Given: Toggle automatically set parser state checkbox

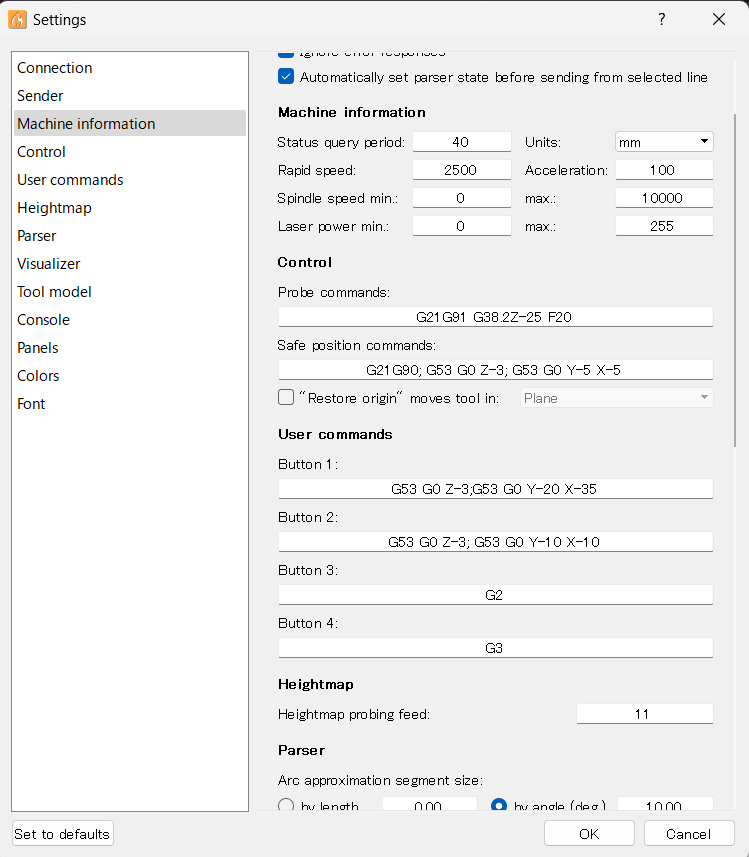Looking at the screenshot, I should pos(286,77).
